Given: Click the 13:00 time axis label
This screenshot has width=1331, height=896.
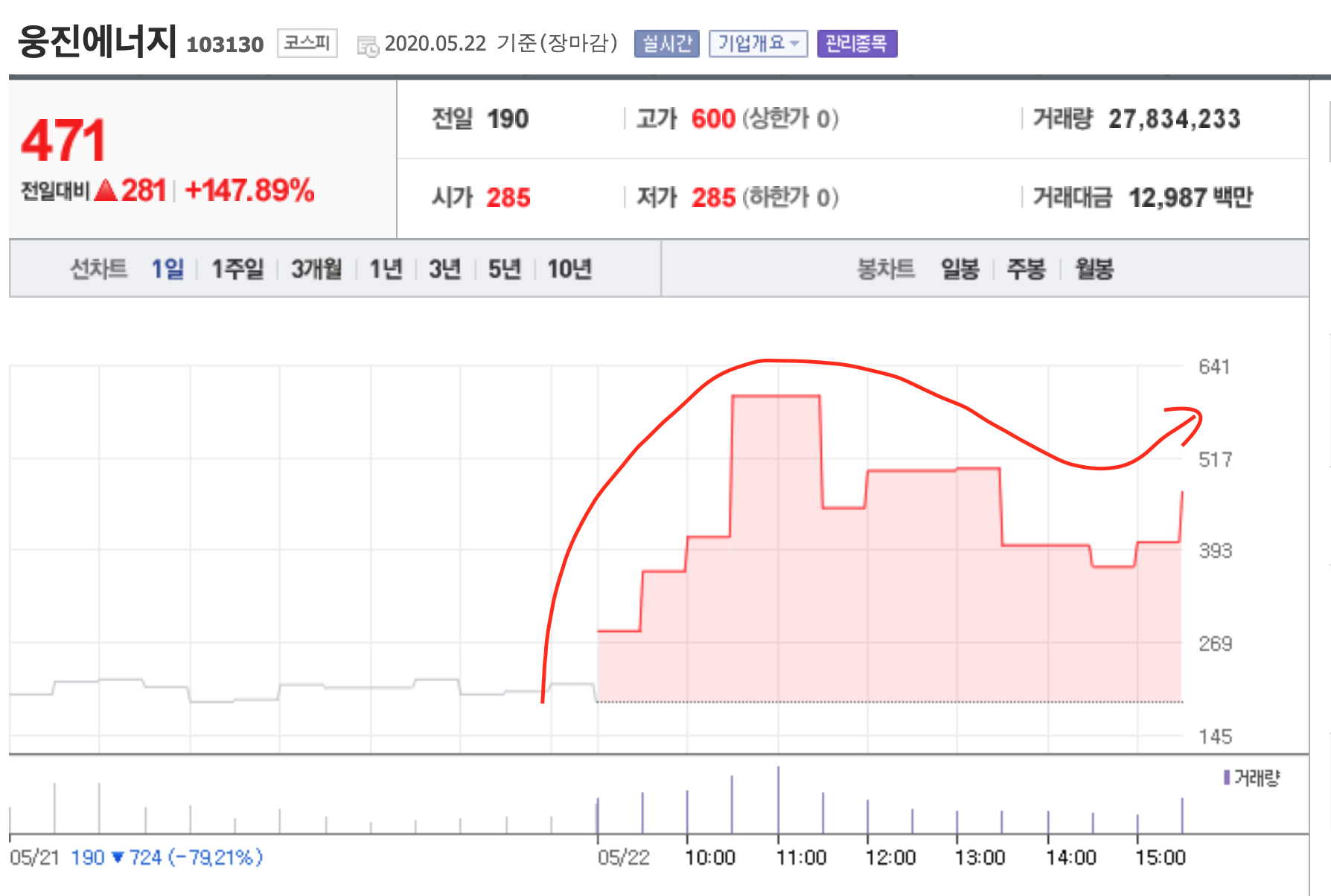Looking at the screenshot, I should [x=980, y=858].
